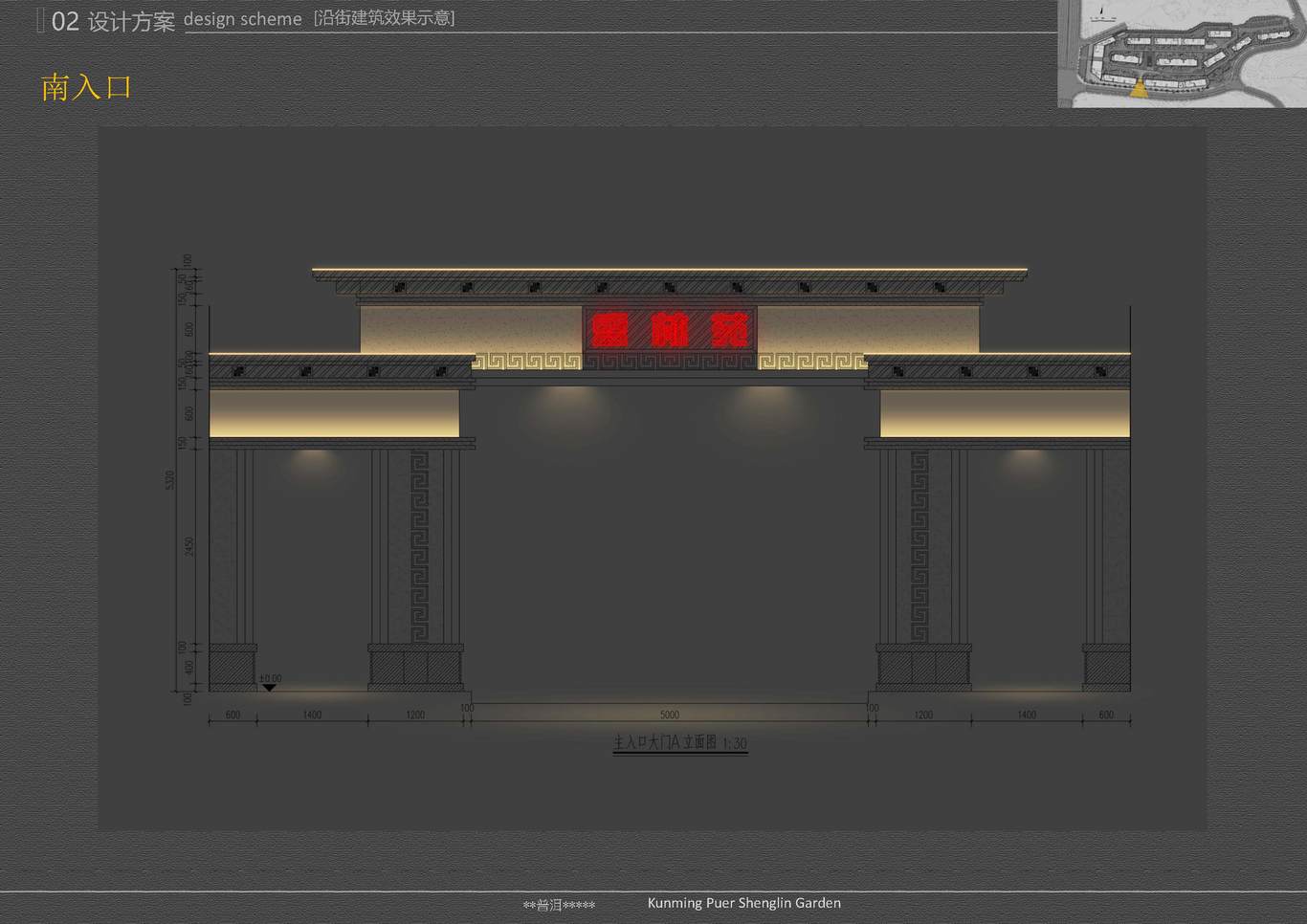1307x924 pixels.
Task: Click the '[沿街建筑效果示意]' bracketed caption
Action: [385, 18]
